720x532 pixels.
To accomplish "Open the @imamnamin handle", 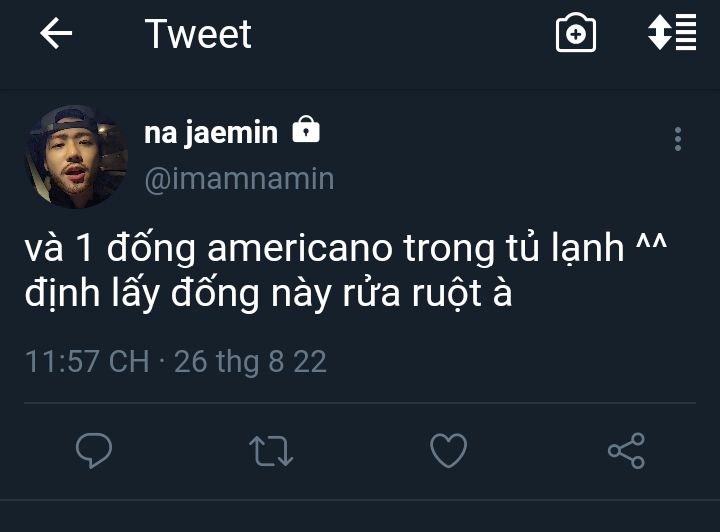I will (239, 179).
